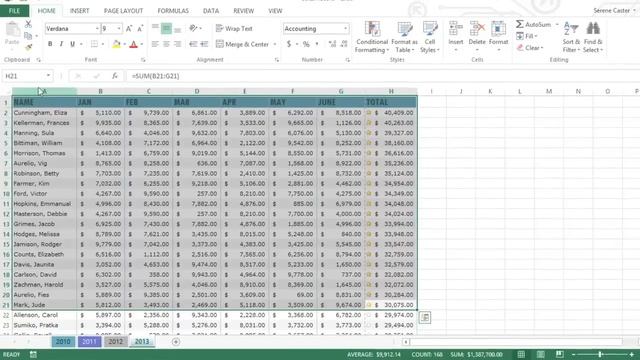
Task: Switch to Page Break Preview icon
Action: point(560,354)
